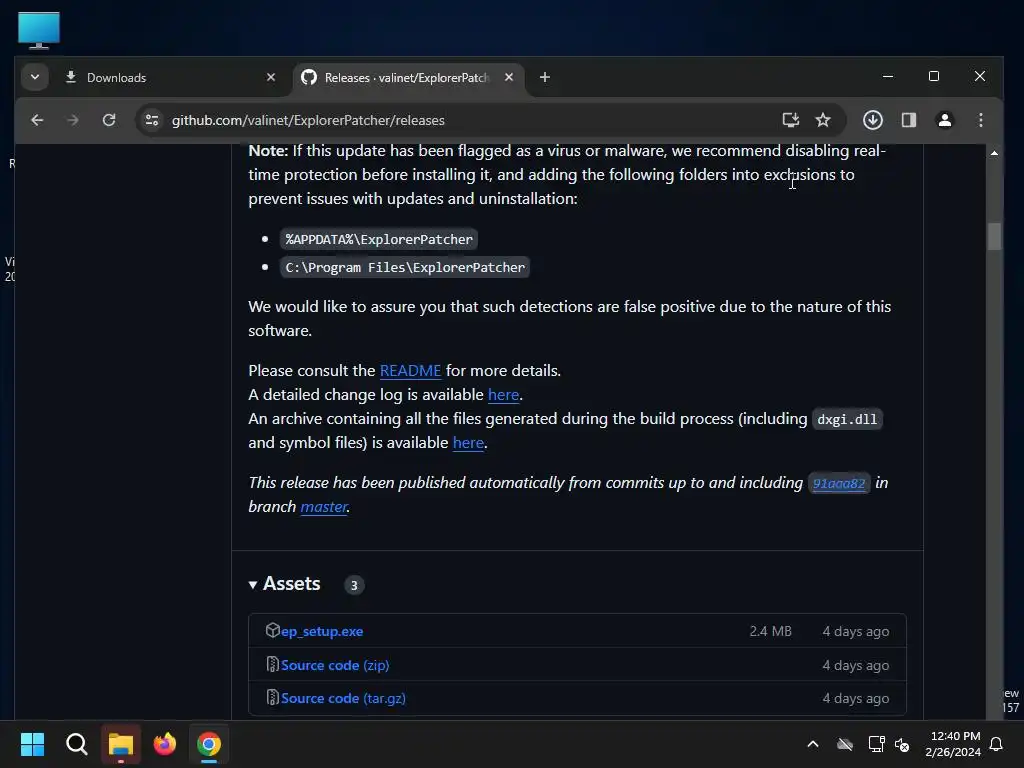1024x768 pixels.
Task: Select the Releases valinet/ExplorerPatcher tab
Action: (408, 78)
